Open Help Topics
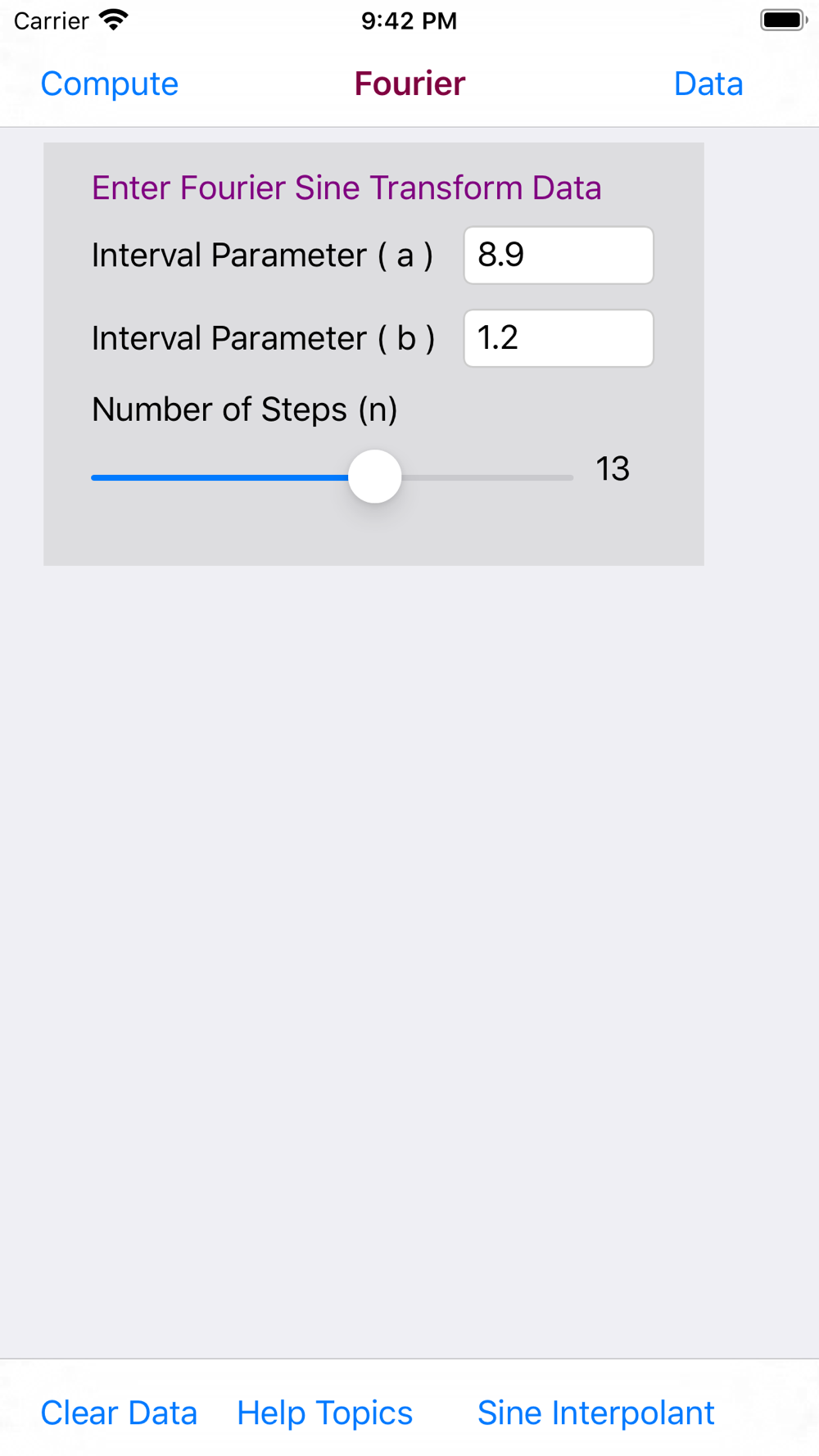The width and height of the screenshot is (819, 1456). tap(324, 1413)
